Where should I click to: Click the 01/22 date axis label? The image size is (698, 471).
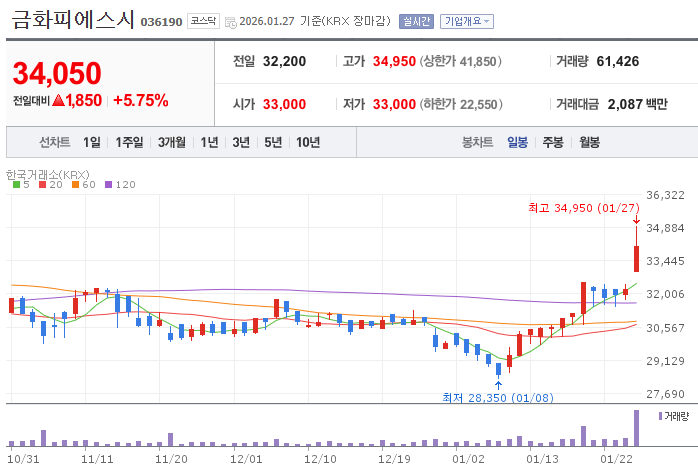point(616,459)
